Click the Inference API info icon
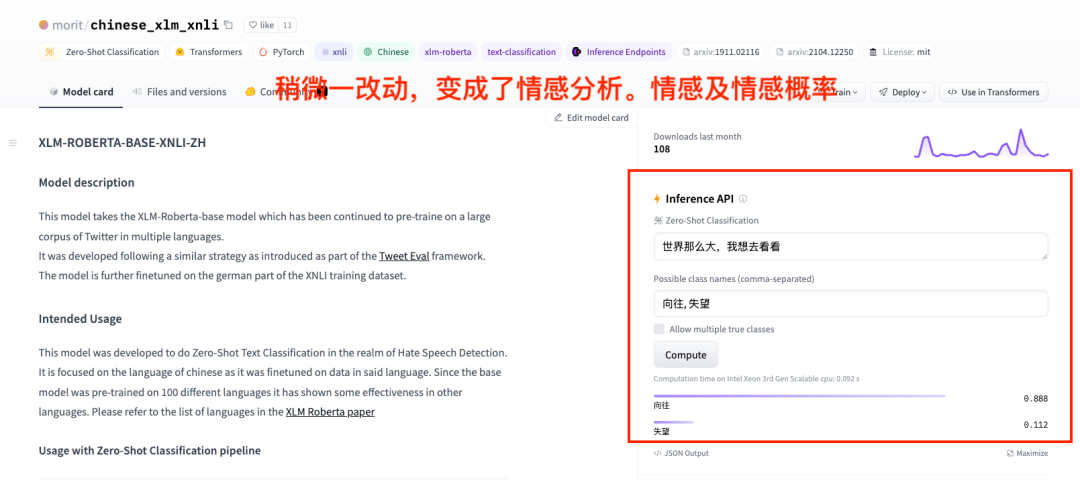Screen dimensions: 1080x480 coord(742,199)
